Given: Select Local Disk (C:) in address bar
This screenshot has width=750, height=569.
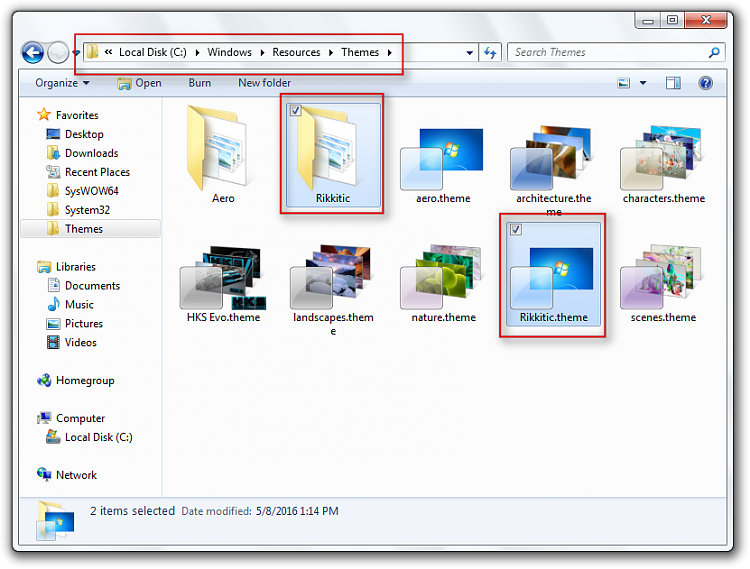Looking at the screenshot, I should [153, 52].
